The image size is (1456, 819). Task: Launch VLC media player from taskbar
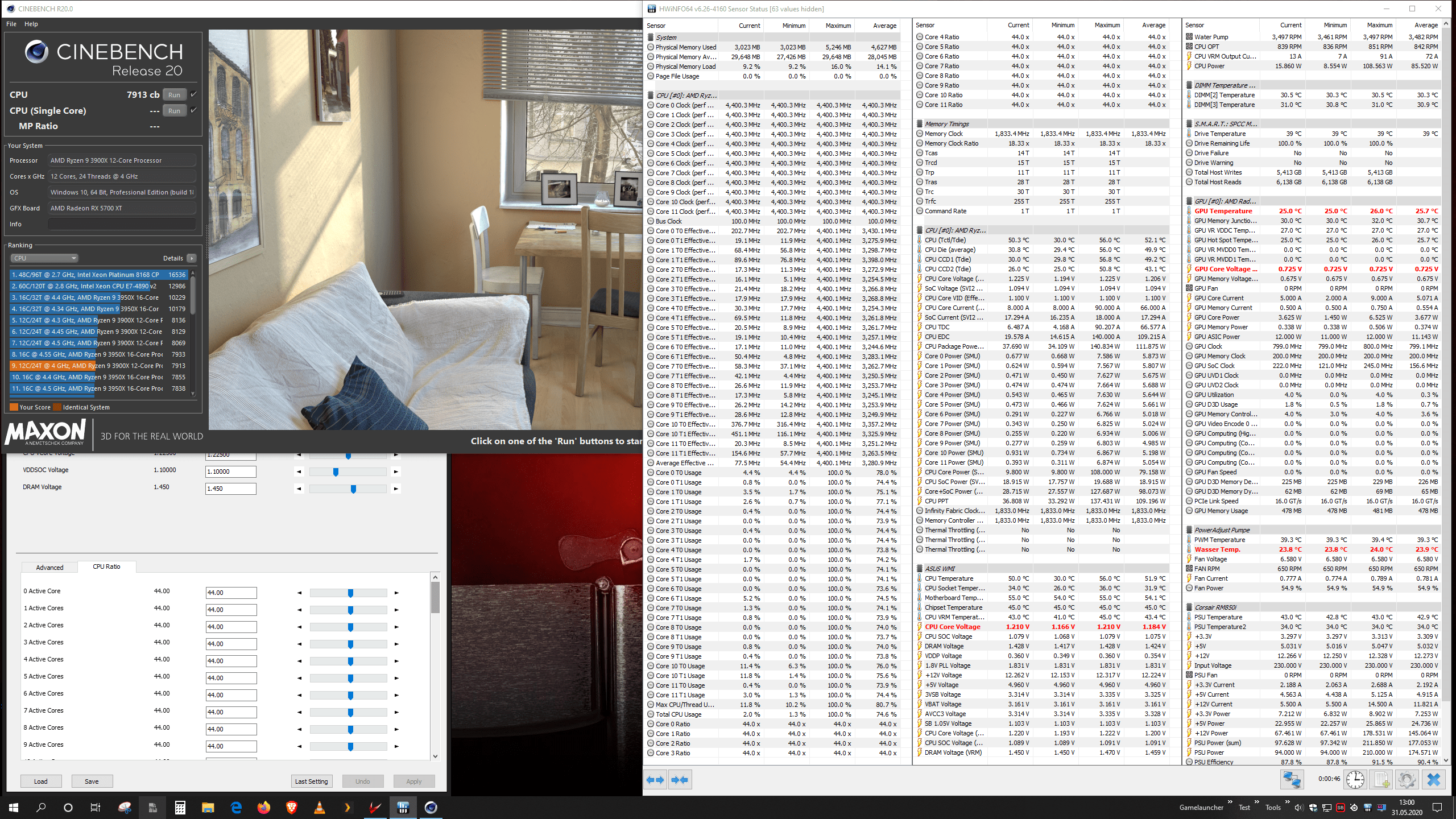coord(320,808)
